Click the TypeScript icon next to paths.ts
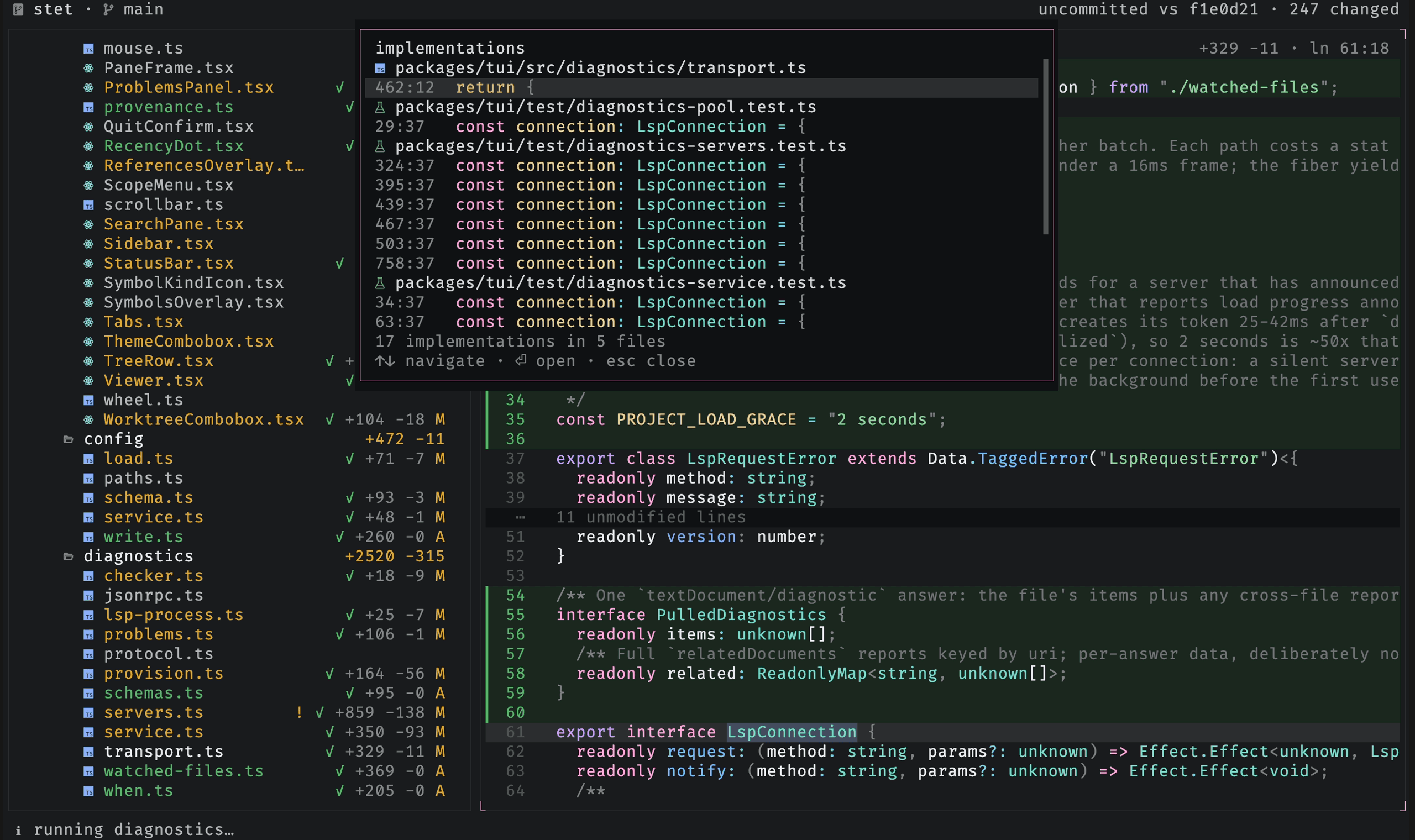 [89, 478]
